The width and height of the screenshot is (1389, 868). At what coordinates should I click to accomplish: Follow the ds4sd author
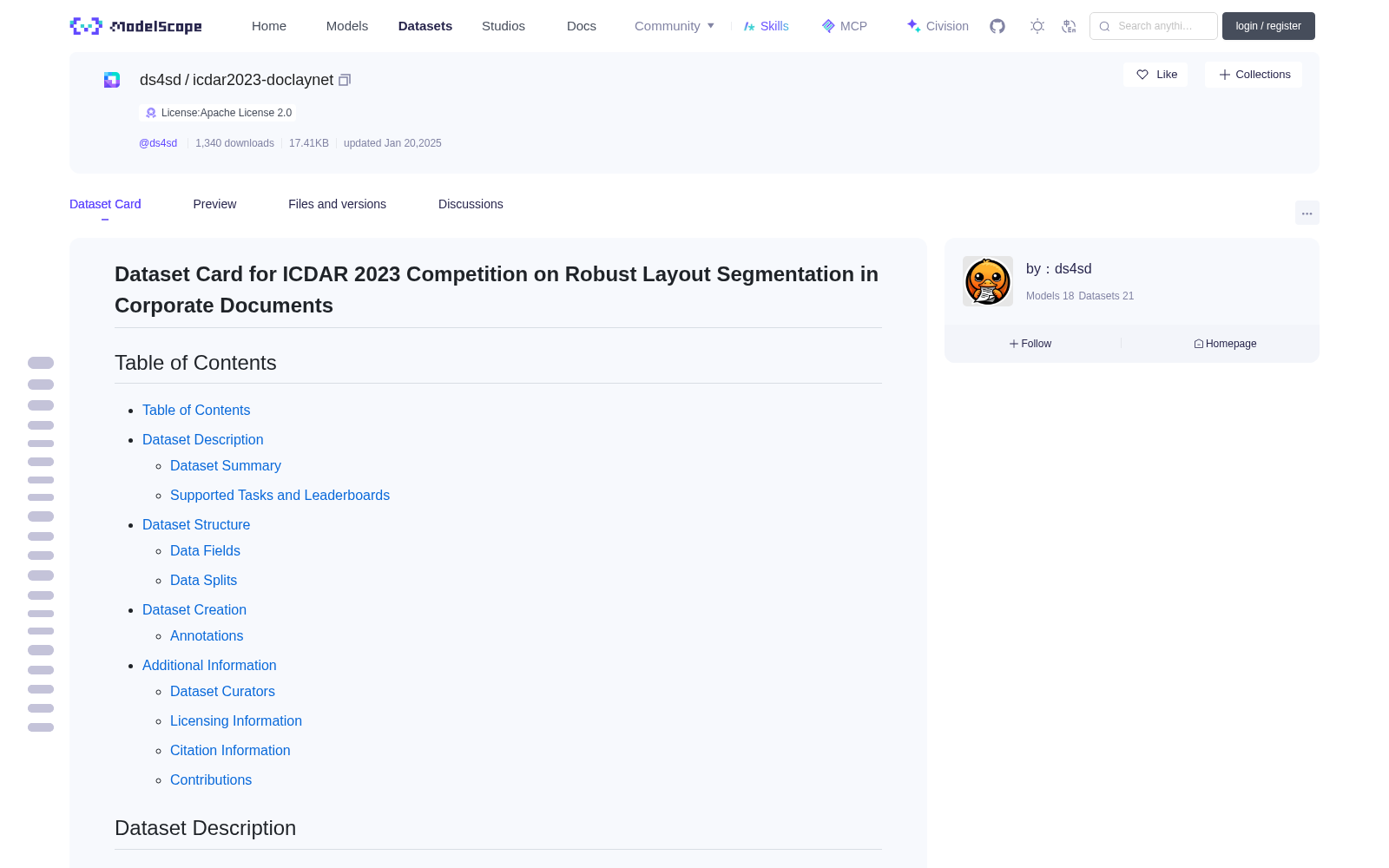tap(1030, 344)
